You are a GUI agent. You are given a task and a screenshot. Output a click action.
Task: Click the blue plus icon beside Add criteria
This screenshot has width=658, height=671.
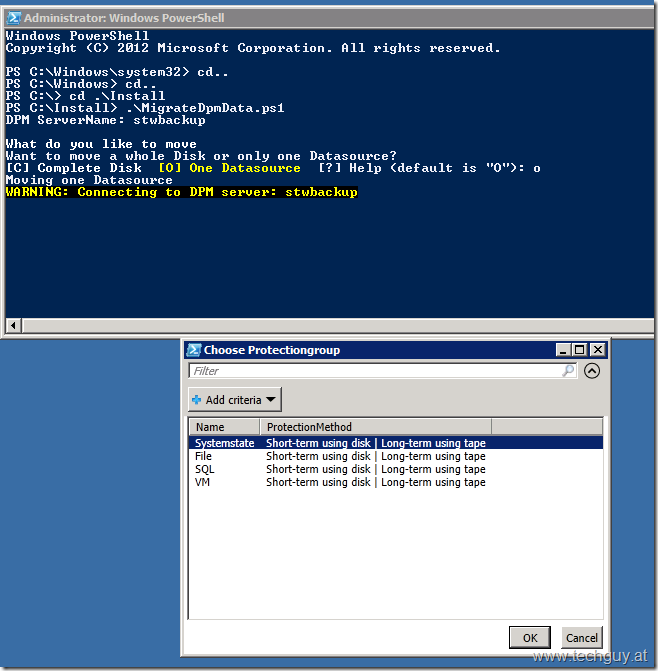196,400
